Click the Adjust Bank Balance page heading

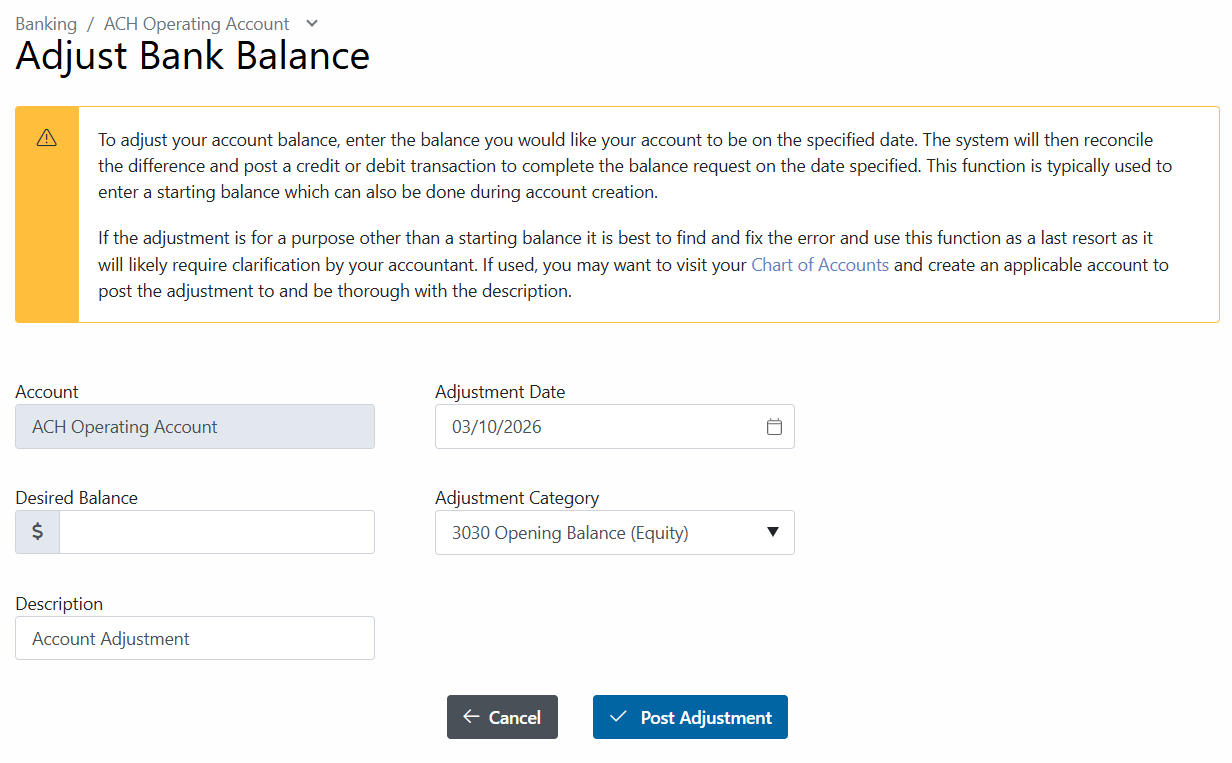(193, 56)
